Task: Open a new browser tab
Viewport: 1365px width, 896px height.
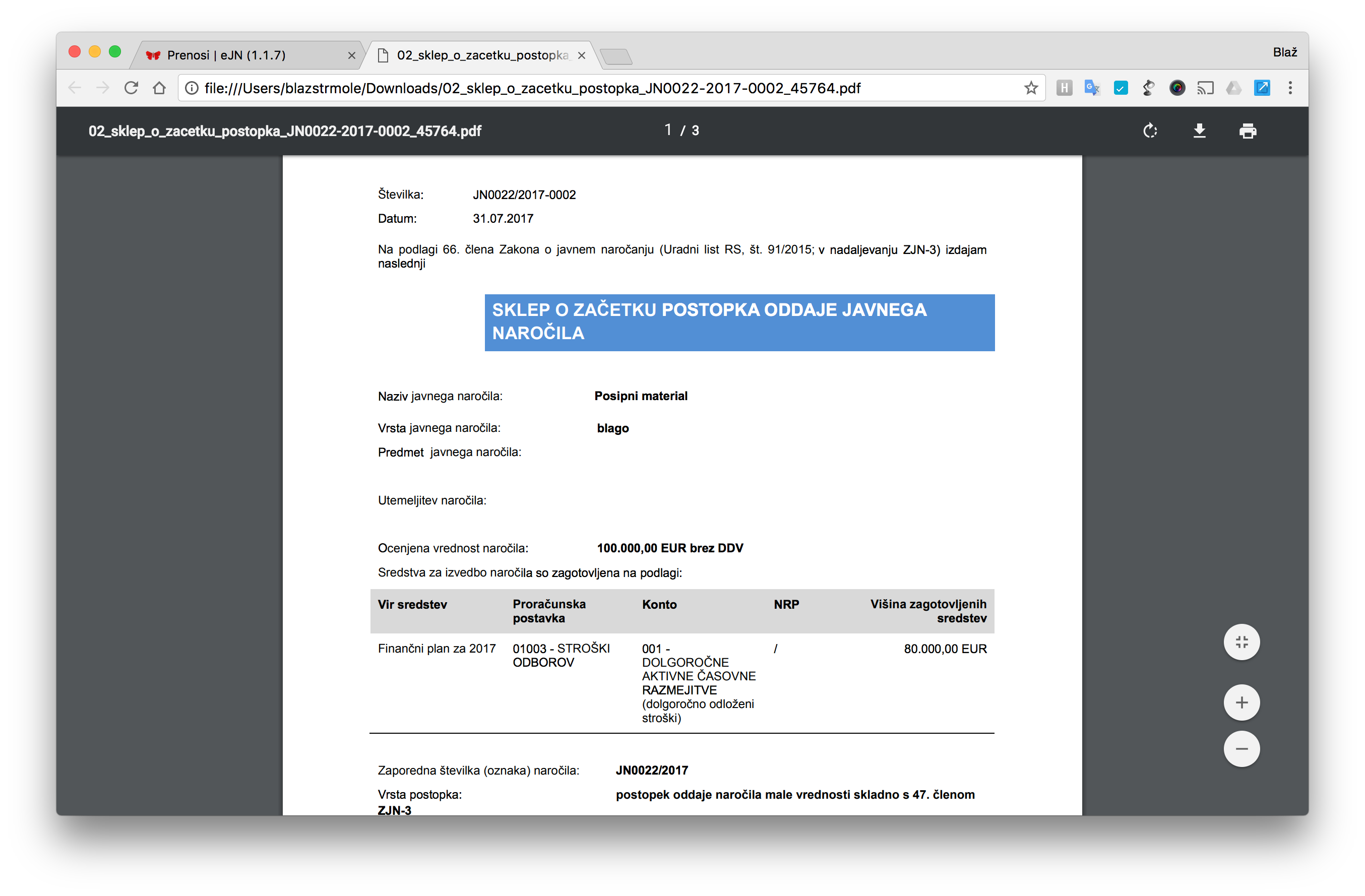Action: (616, 56)
